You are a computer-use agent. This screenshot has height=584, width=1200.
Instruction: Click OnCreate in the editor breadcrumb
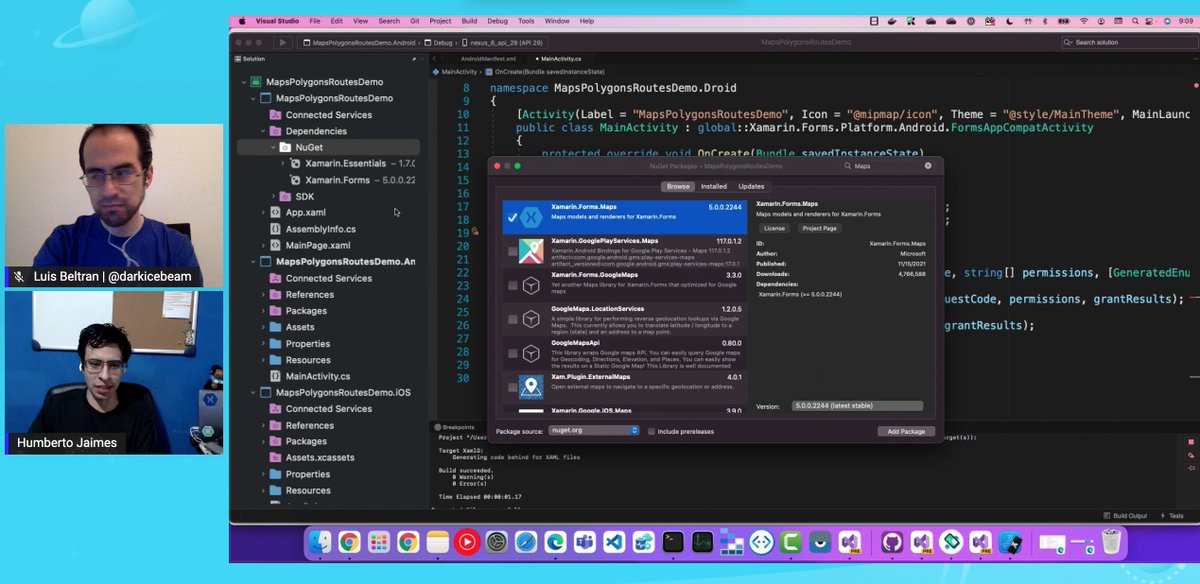pos(549,72)
